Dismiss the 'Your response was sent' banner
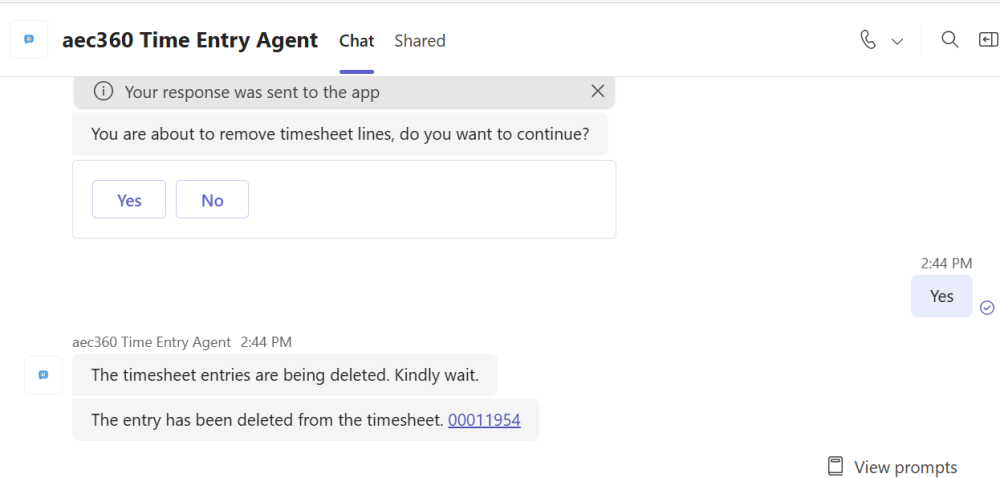Screen dimensions: 1000x478 tap(598, 91)
